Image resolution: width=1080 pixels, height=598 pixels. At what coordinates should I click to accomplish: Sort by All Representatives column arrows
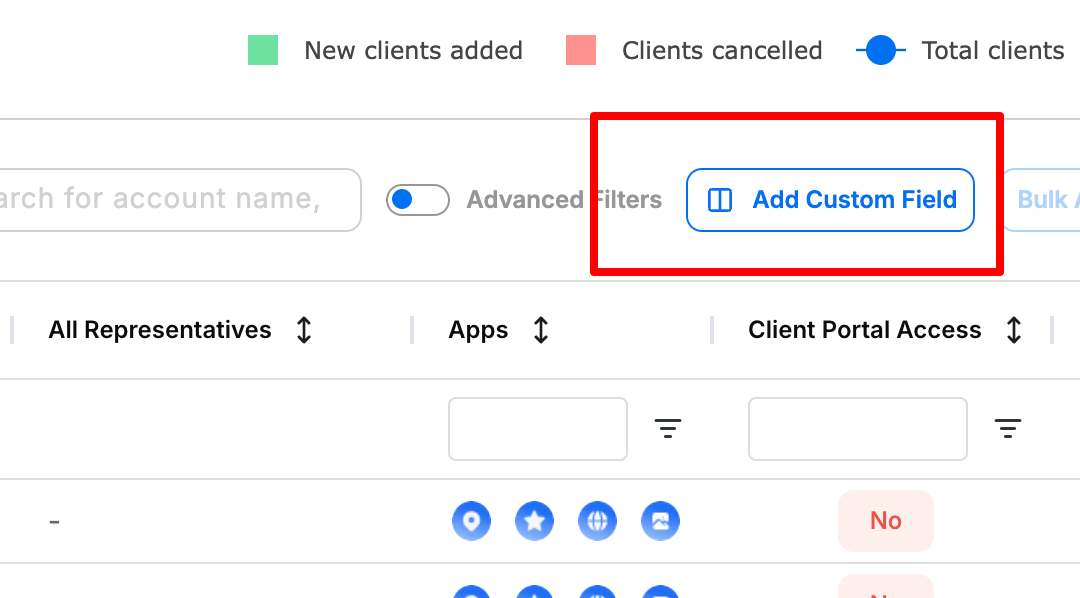pos(304,330)
